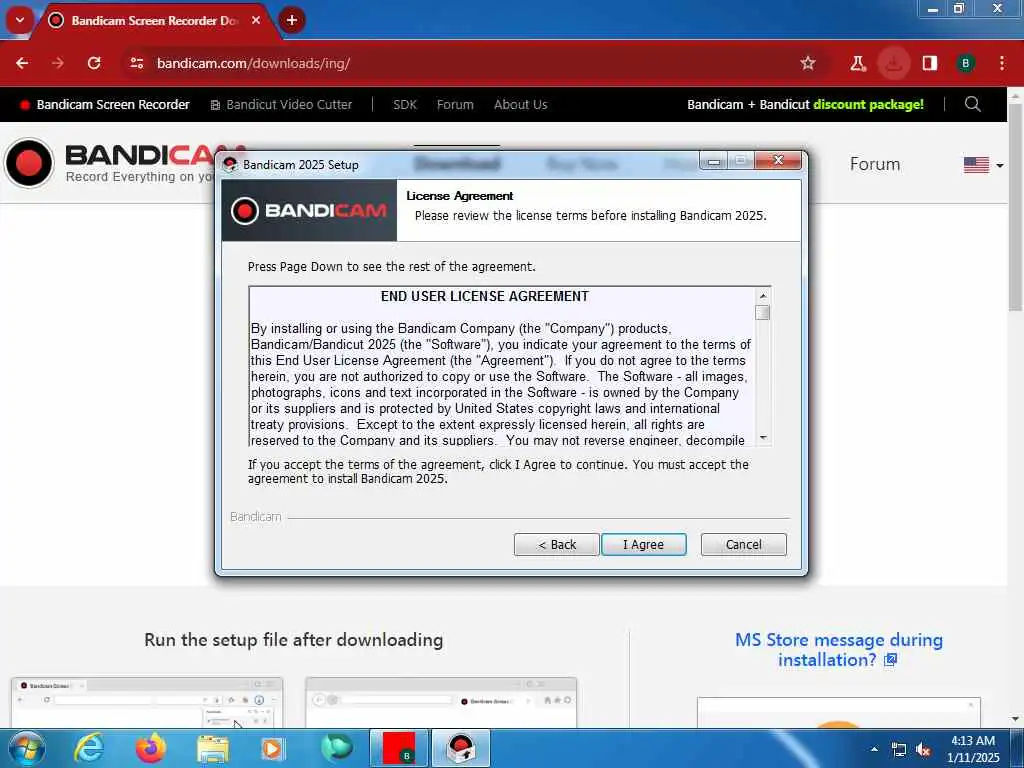This screenshot has height=768, width=1024.
Task: Open Bandicut Video Cutter nav link
Action: click(x=281, y=104)
